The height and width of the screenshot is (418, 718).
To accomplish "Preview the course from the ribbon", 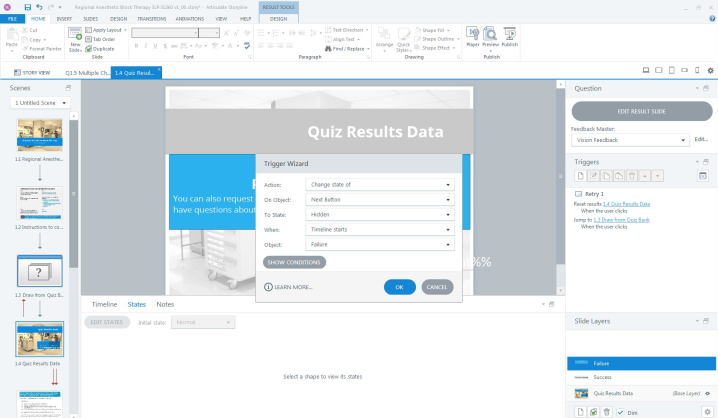I will coord(490,38).
